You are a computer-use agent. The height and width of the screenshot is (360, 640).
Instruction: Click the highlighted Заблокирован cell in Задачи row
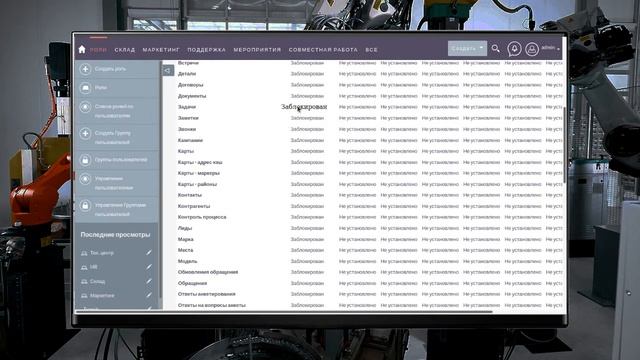click(x=304, y=107)
